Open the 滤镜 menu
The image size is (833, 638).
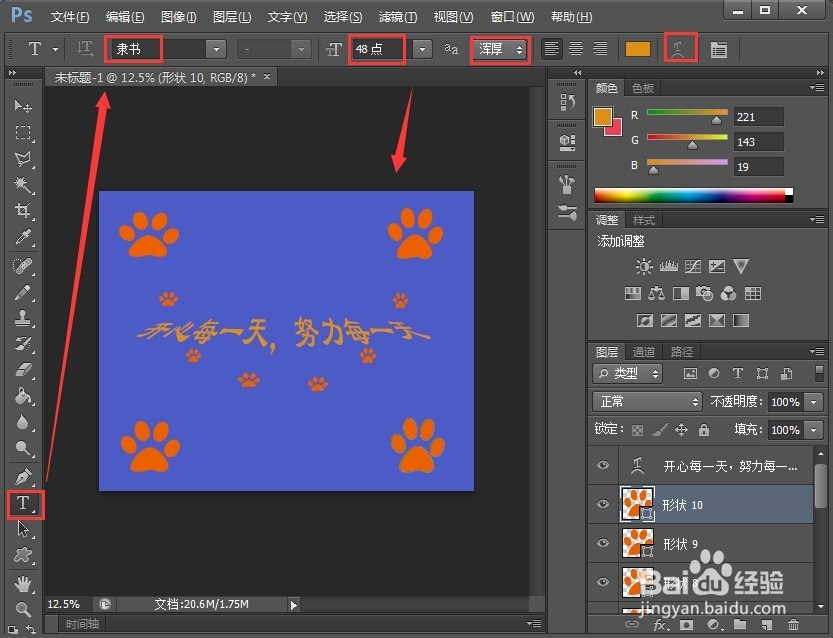pyautogui.click(x=396, y=16)
